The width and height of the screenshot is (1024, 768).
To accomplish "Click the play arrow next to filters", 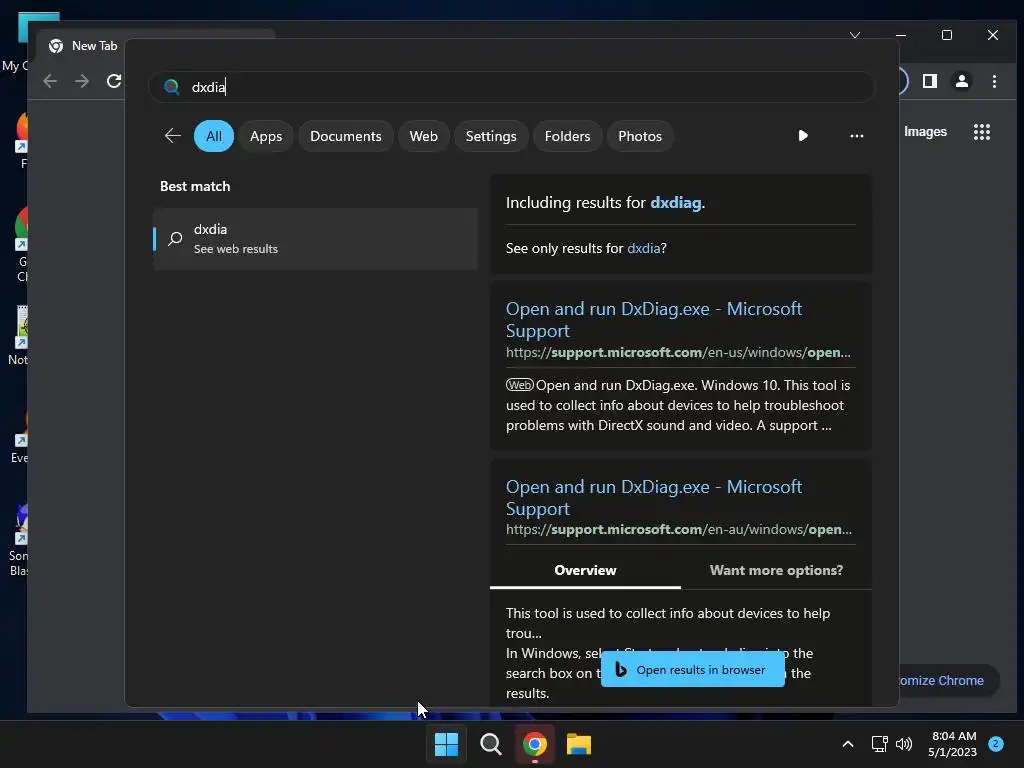I will point(803,136).
